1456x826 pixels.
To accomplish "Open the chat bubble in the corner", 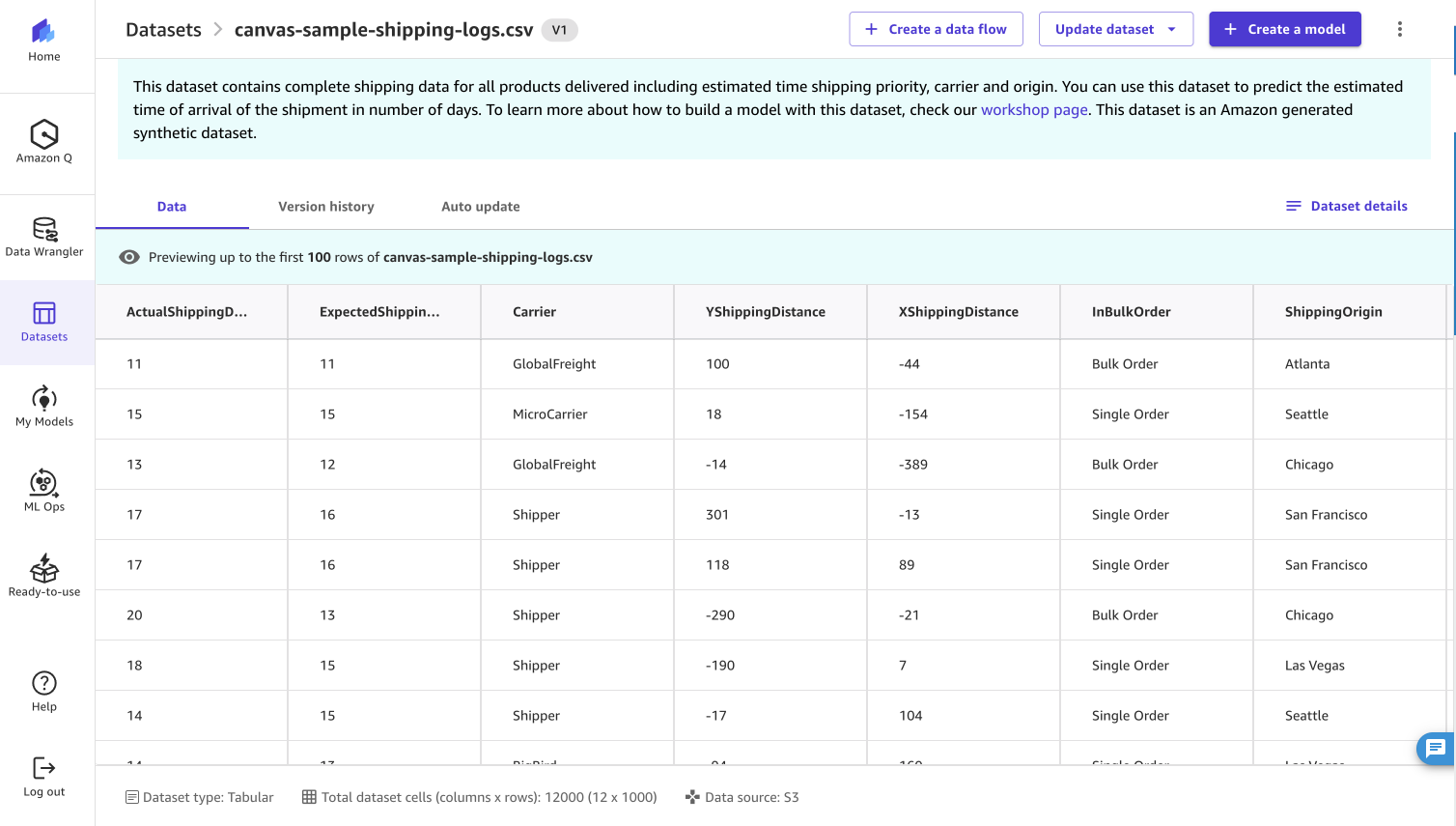I will [1435, 749].
